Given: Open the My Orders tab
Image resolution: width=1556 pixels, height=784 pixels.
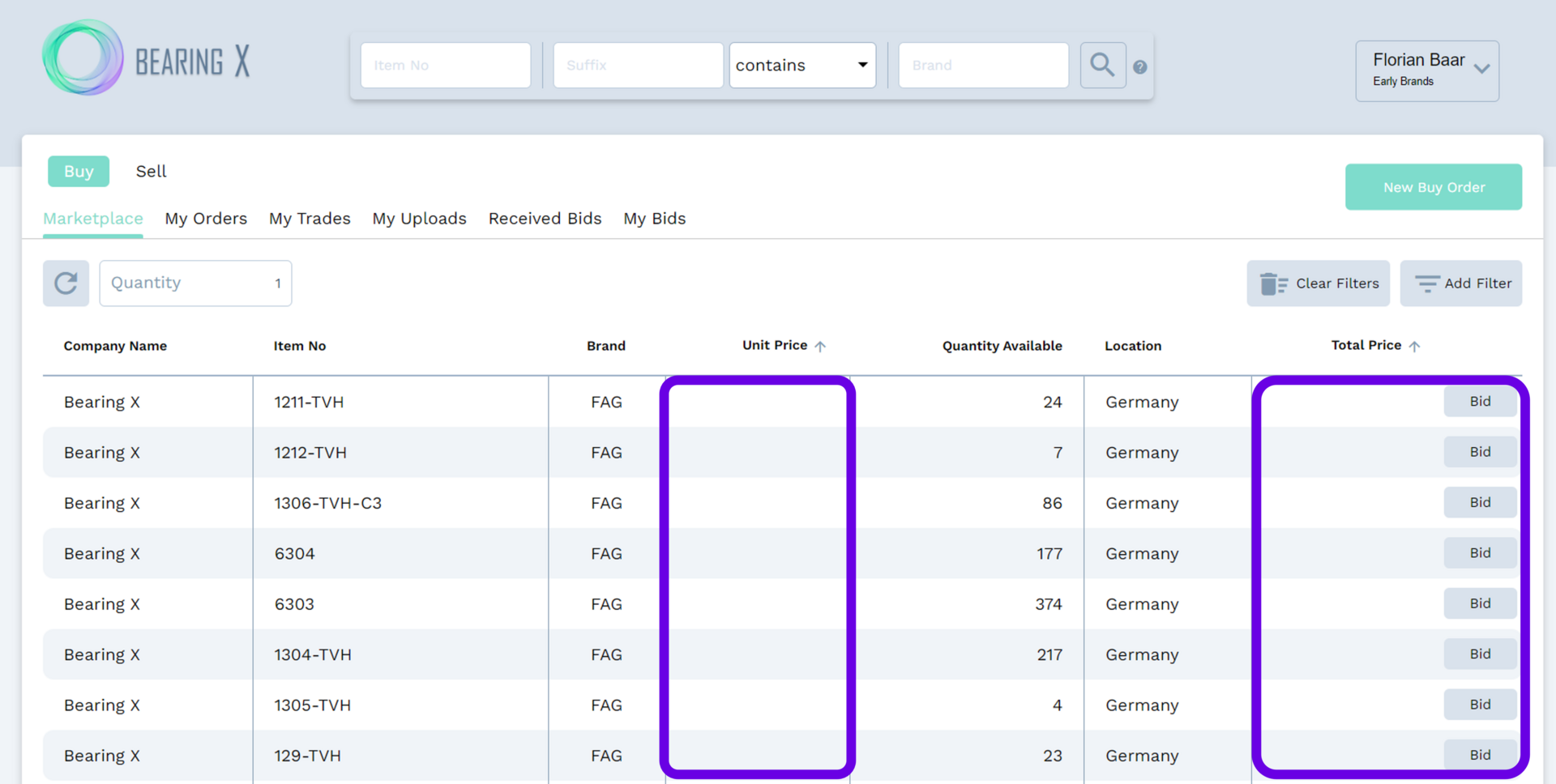Looking at the screenshot, I should click(206, 219).
